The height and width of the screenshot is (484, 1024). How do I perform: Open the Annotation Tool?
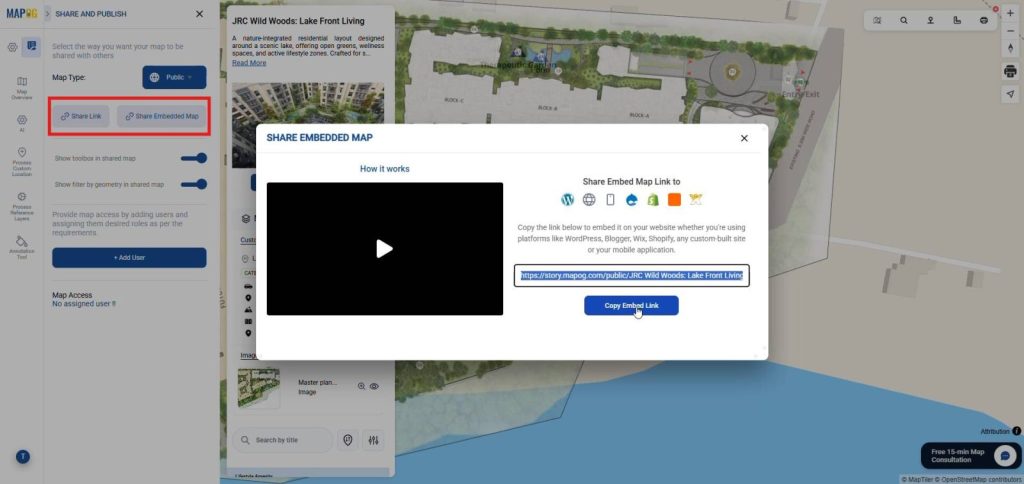click(22, 248)
